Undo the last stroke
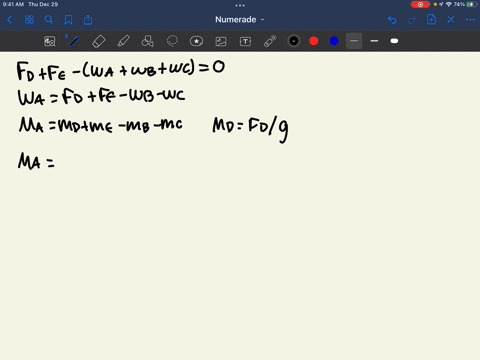Image resolution: width=480 pixels, height=360 pixels. [x=392, y=20]
